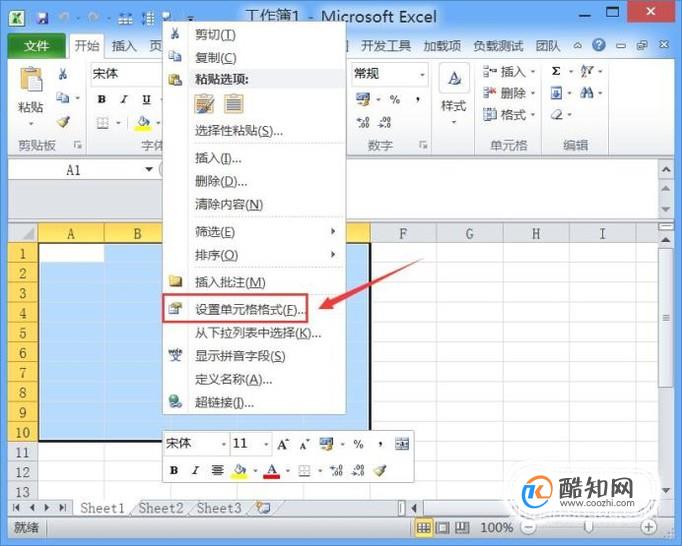The image size is (682, 546).
Task: Choose second paste option icon in context menu
Action: click(x=234, y=104)
